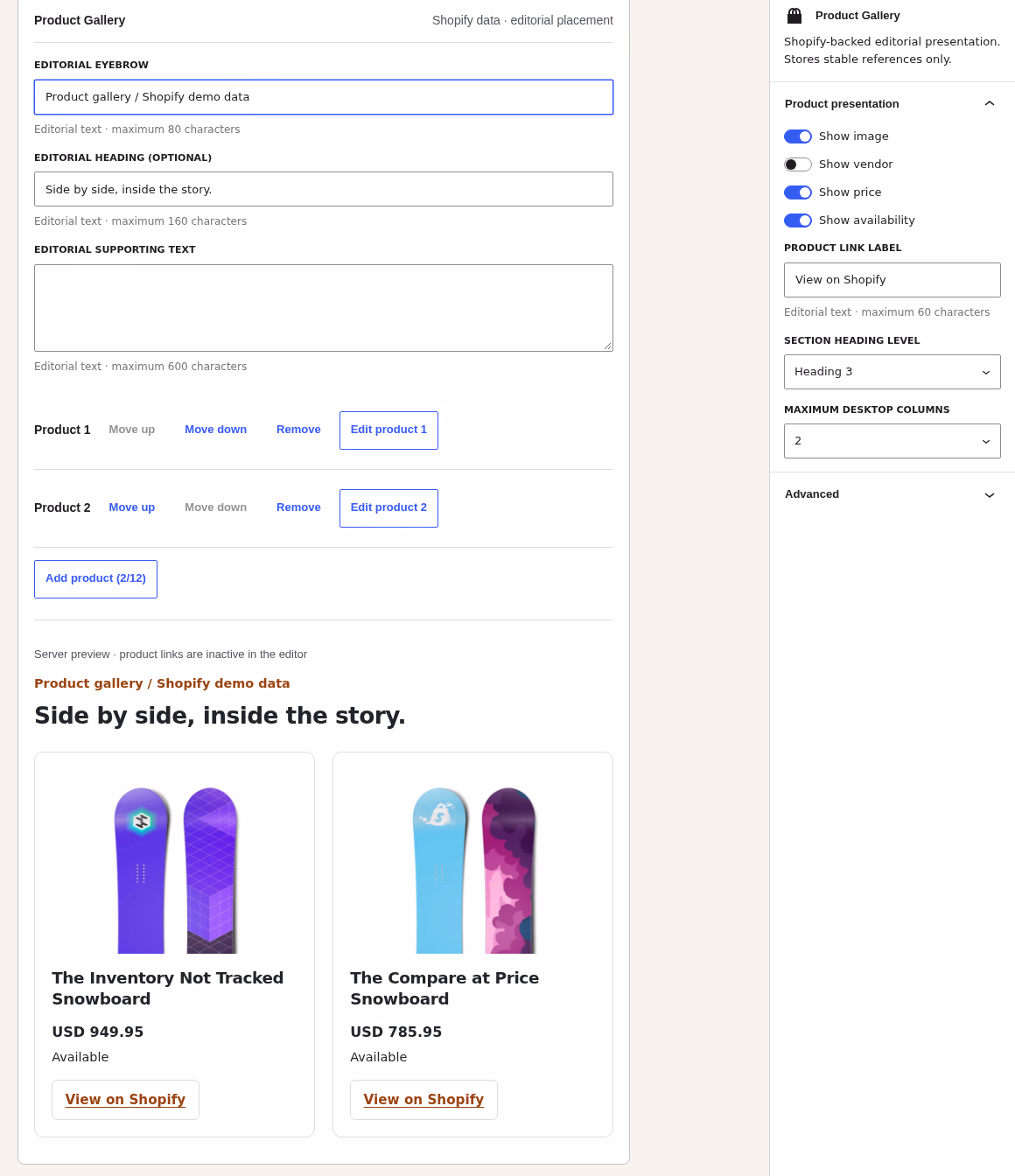1015x1176 pixels.
Task: Turn off the Show price switch
Action: click(x=798, y=192)
